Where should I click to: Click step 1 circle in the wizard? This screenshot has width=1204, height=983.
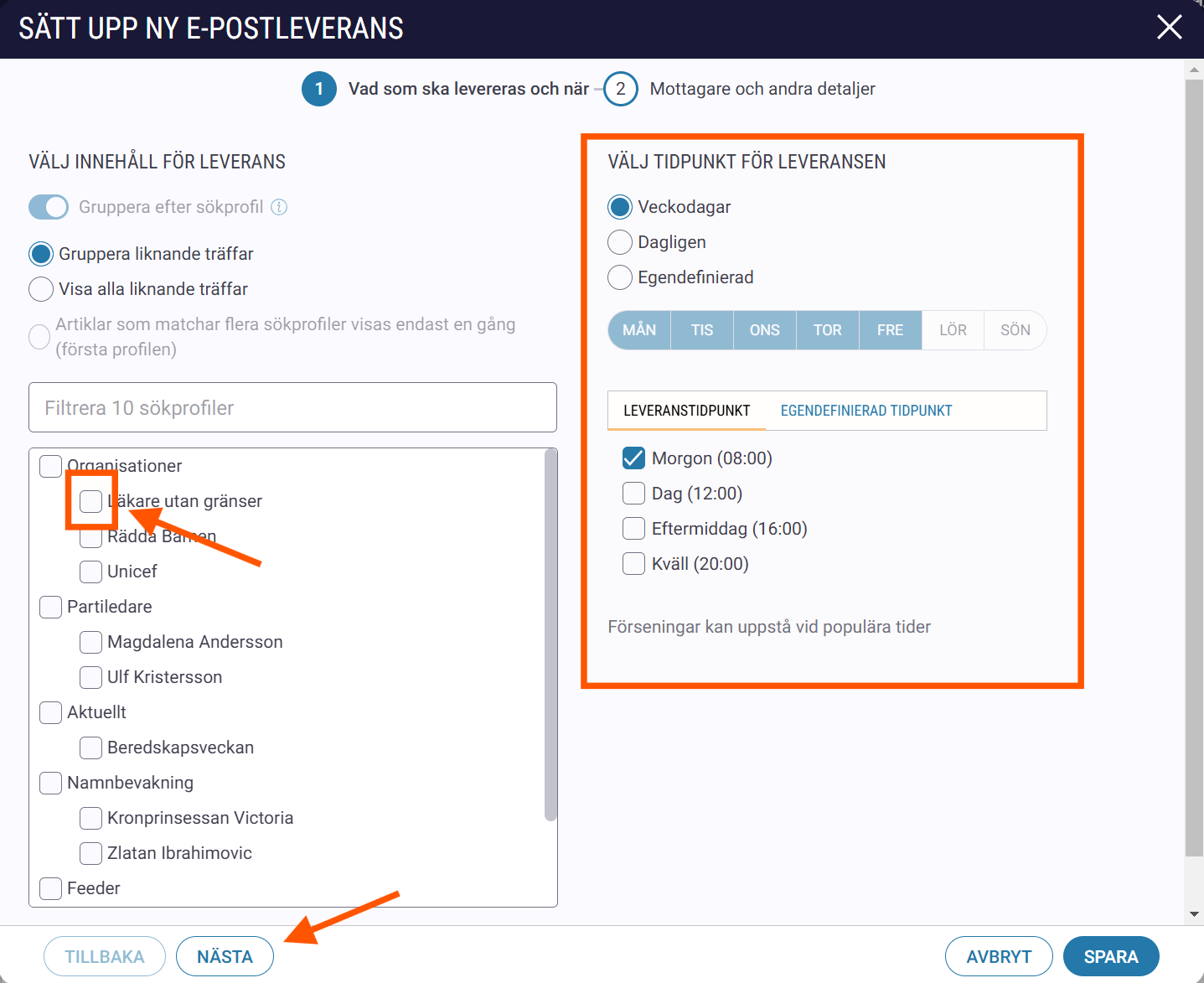pos(319,89)
